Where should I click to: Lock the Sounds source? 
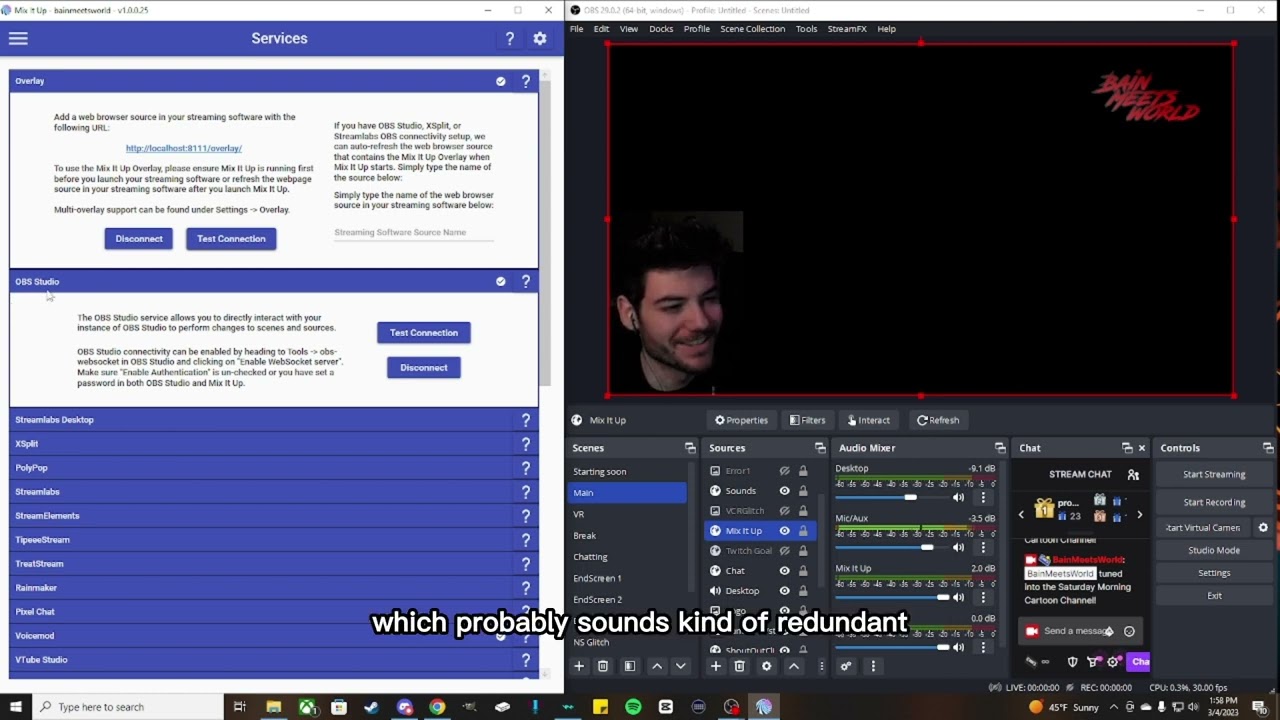(x=802, y=491)
